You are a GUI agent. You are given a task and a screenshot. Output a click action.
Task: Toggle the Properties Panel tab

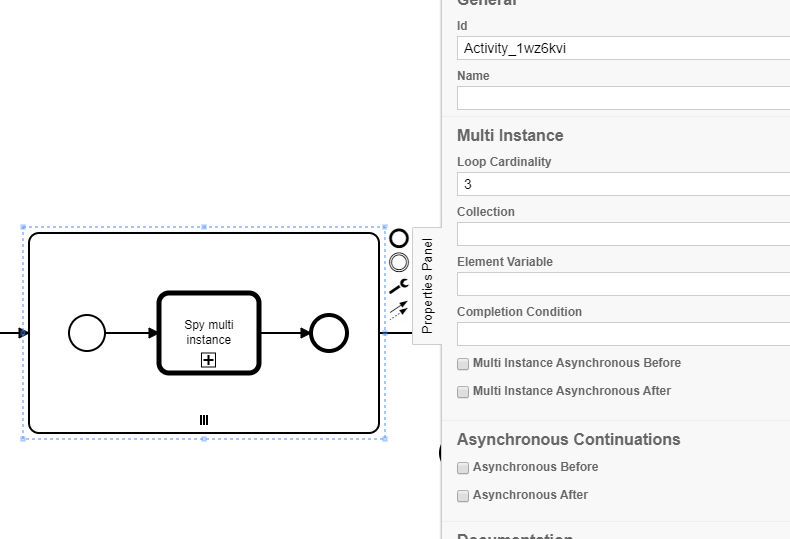[x=427, y=286]
